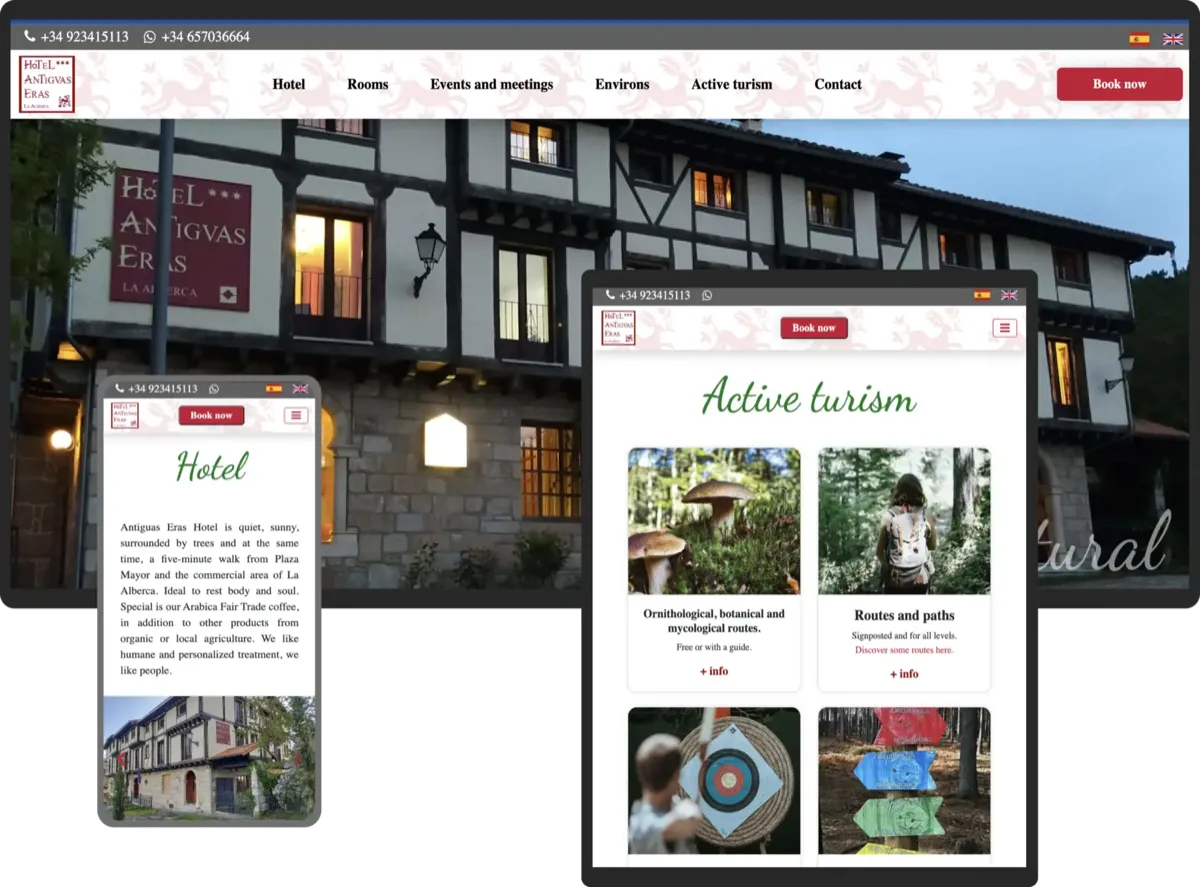Click the UK flag in desktop header

[x=1172, y=39]
